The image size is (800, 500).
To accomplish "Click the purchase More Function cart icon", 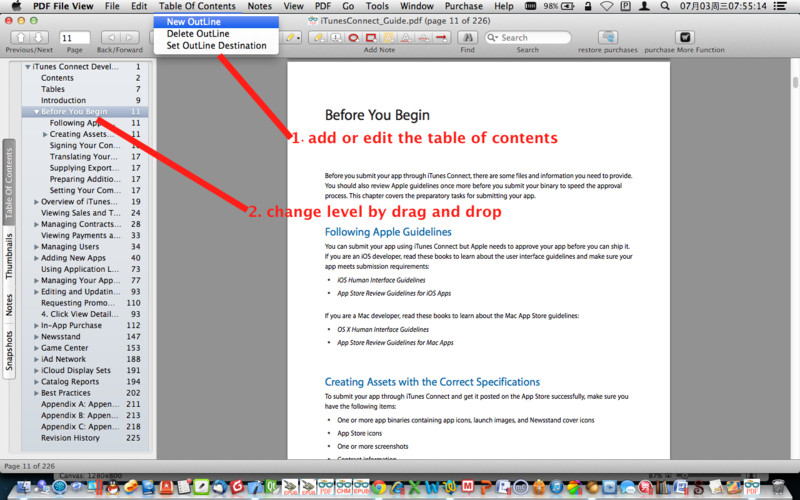I will tap(685, 38).
